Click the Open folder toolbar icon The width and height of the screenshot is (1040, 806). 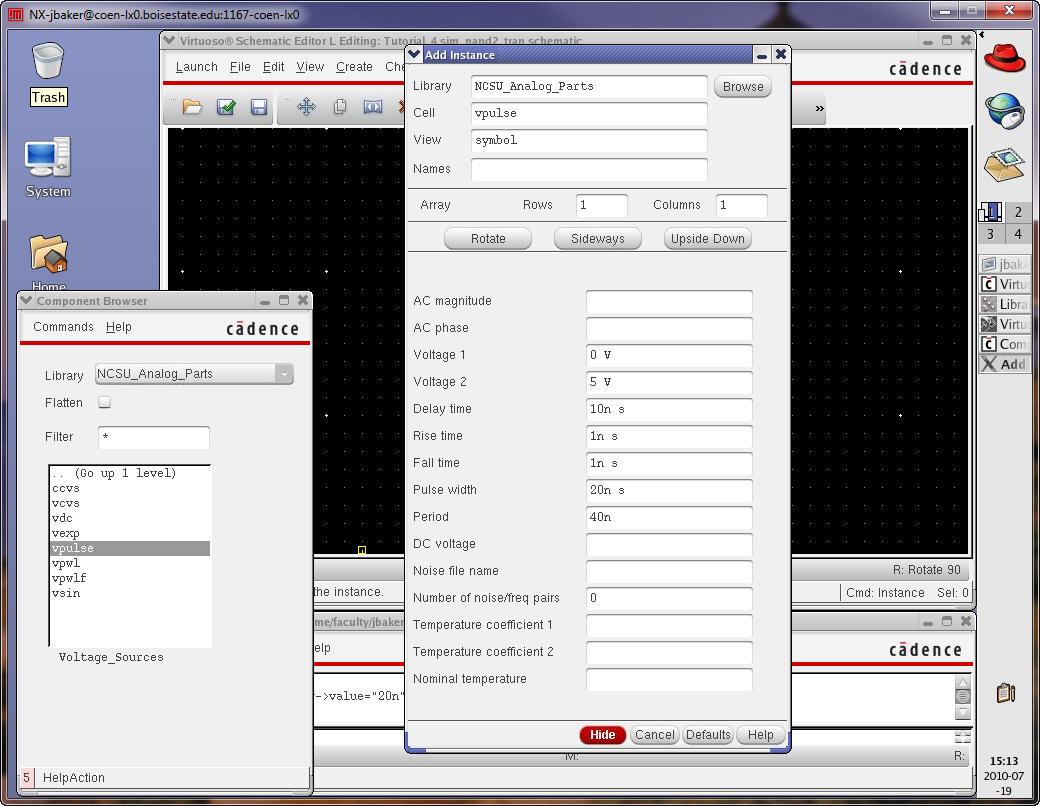click(192, 107)
